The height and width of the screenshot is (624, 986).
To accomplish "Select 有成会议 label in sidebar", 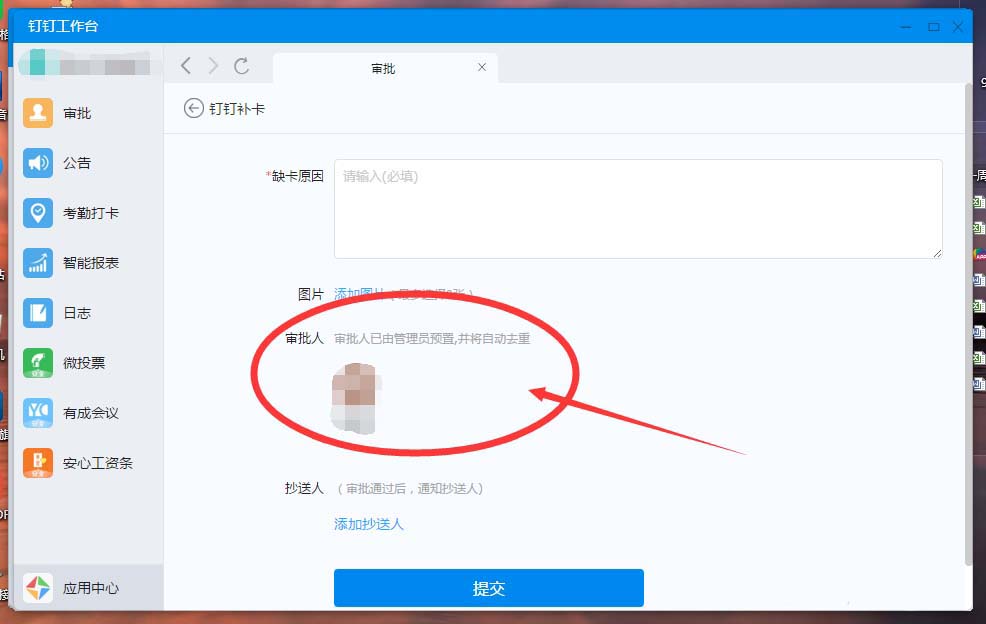I will pyautogui.click(x=91, y=413).
